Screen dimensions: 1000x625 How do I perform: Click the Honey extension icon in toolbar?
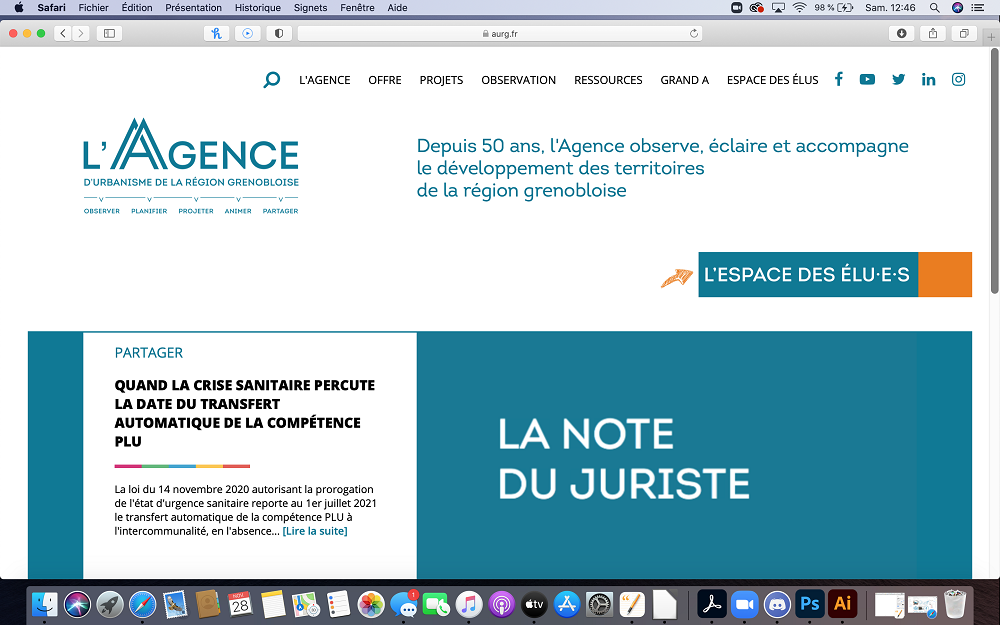[x=216, y=33]
